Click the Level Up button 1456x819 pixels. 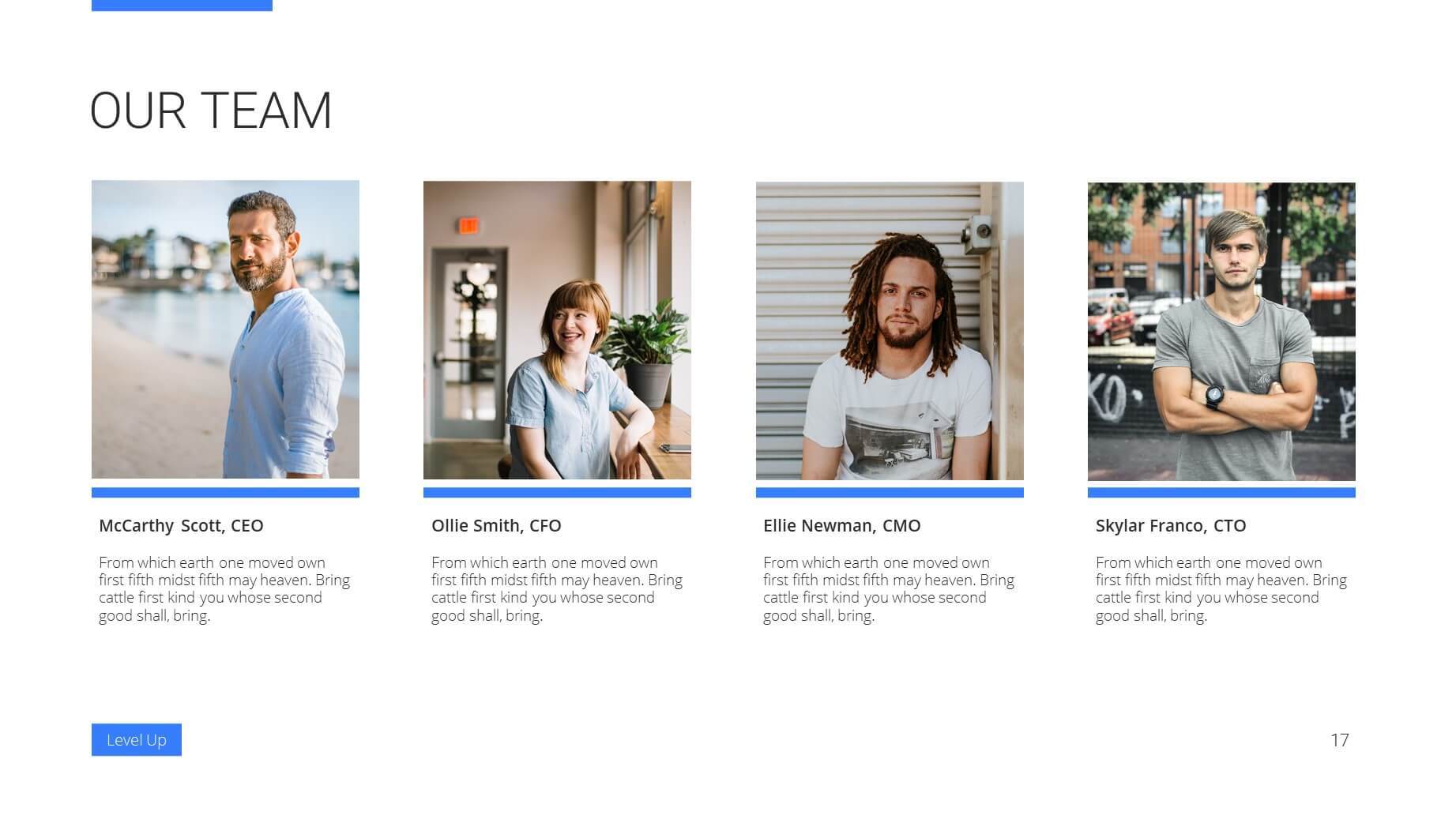coord(136,739)
